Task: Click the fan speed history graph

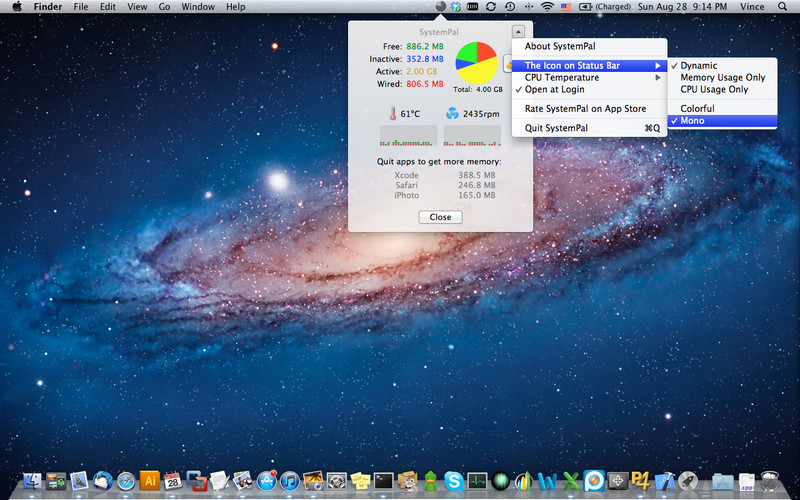Action: tap(472, 136)
